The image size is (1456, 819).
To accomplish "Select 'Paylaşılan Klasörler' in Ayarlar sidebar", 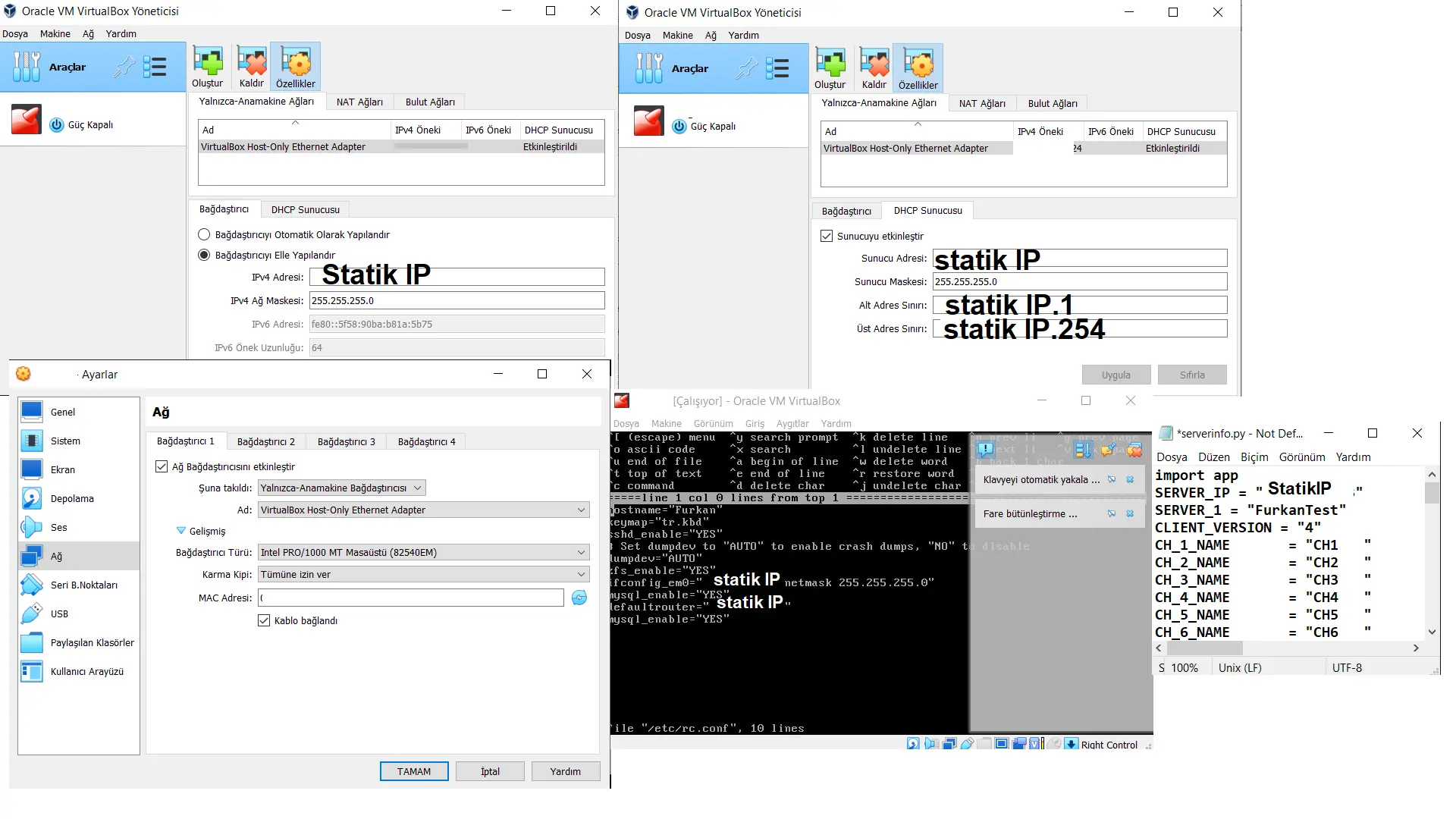I will tap(79, 642).
